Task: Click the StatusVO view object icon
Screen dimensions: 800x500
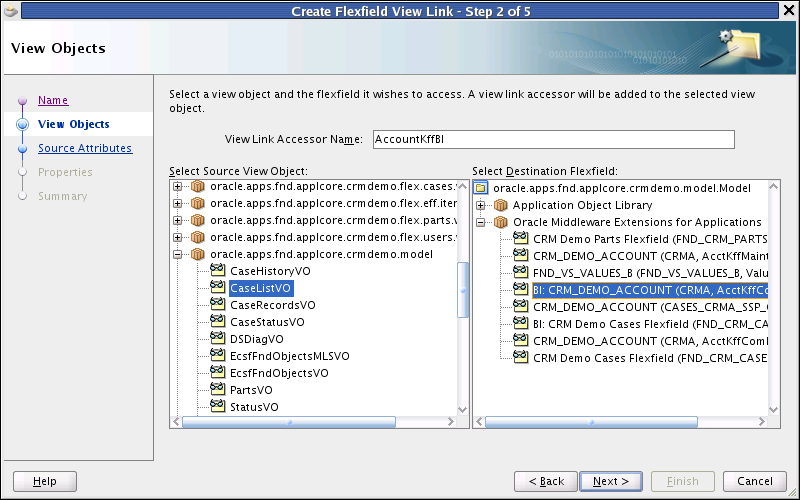Action: (x=217, y=406)
